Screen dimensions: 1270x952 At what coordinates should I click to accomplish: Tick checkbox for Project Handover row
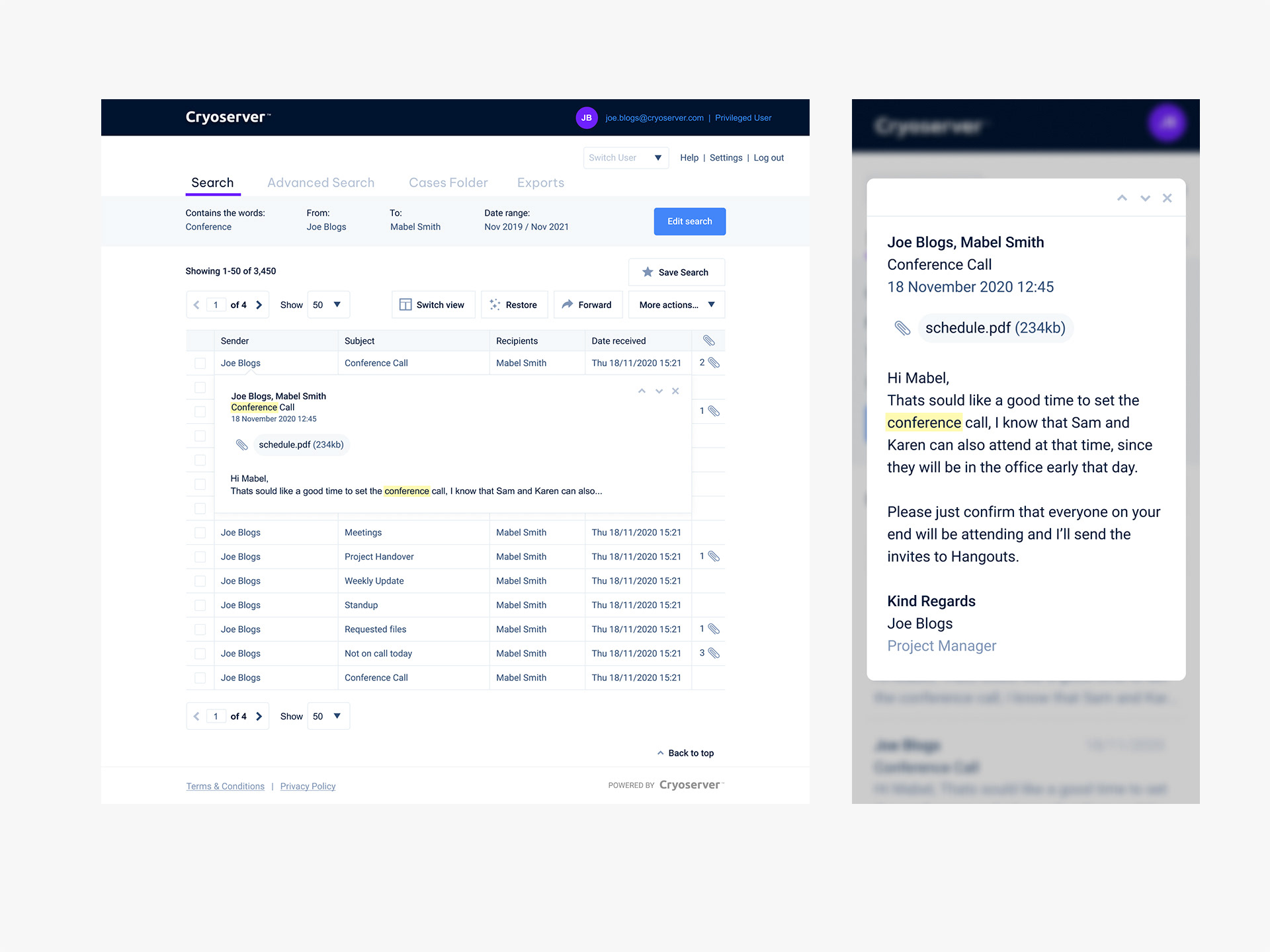pos(200,557)
